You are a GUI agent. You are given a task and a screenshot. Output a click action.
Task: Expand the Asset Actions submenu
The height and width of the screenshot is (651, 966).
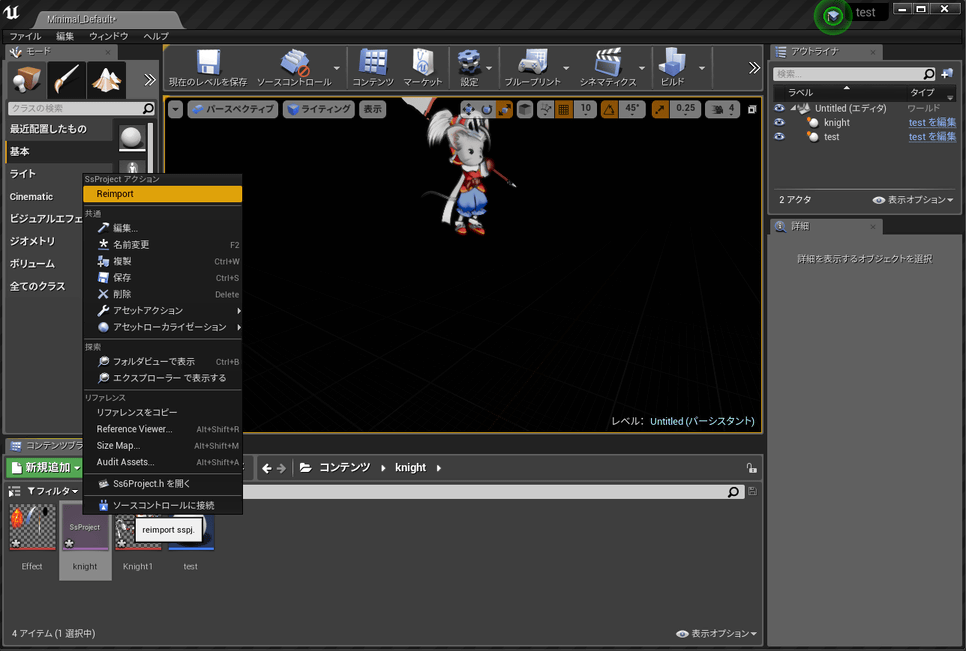pos(163,310)
